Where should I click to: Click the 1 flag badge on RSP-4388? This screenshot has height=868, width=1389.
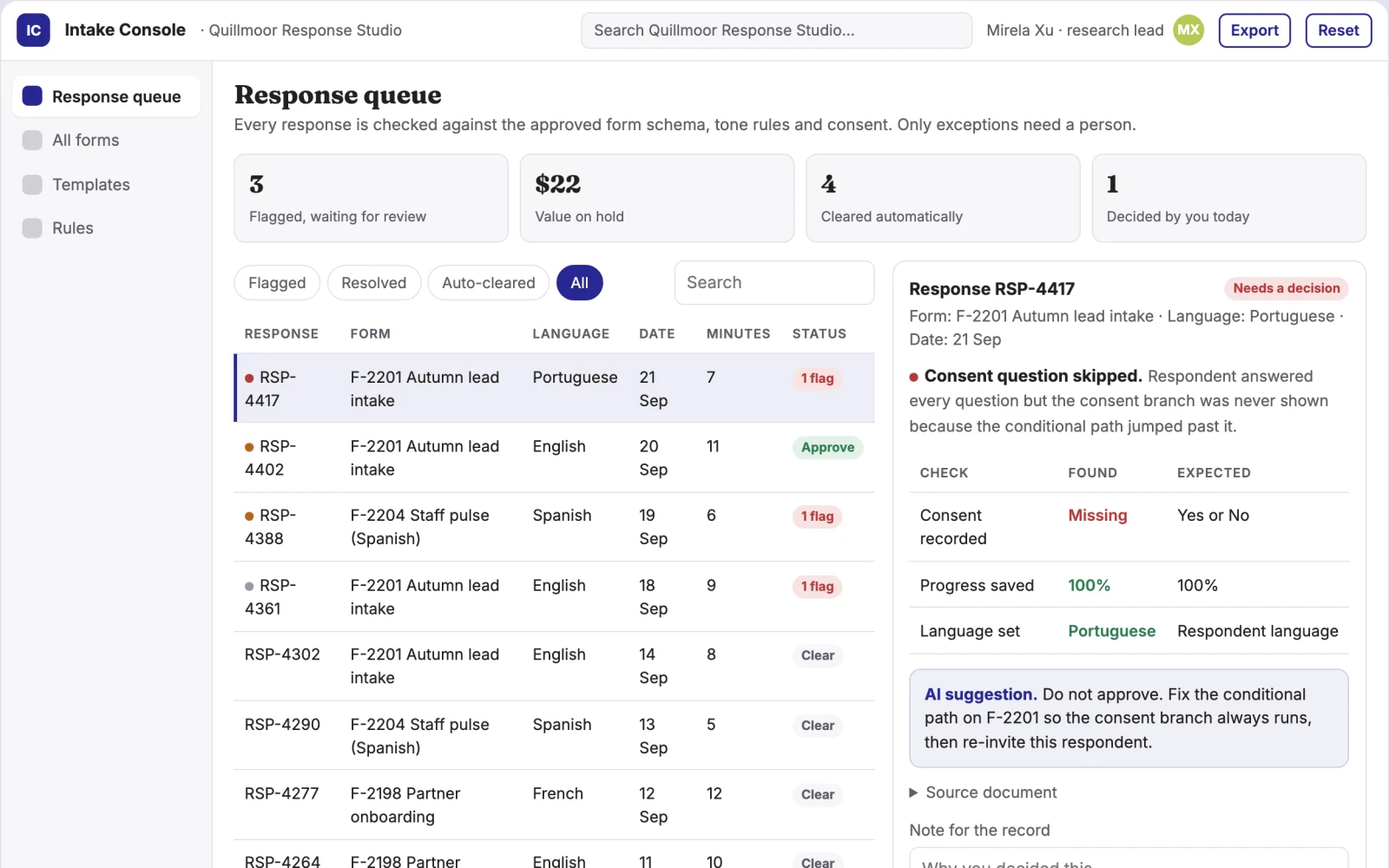point(817,516)
